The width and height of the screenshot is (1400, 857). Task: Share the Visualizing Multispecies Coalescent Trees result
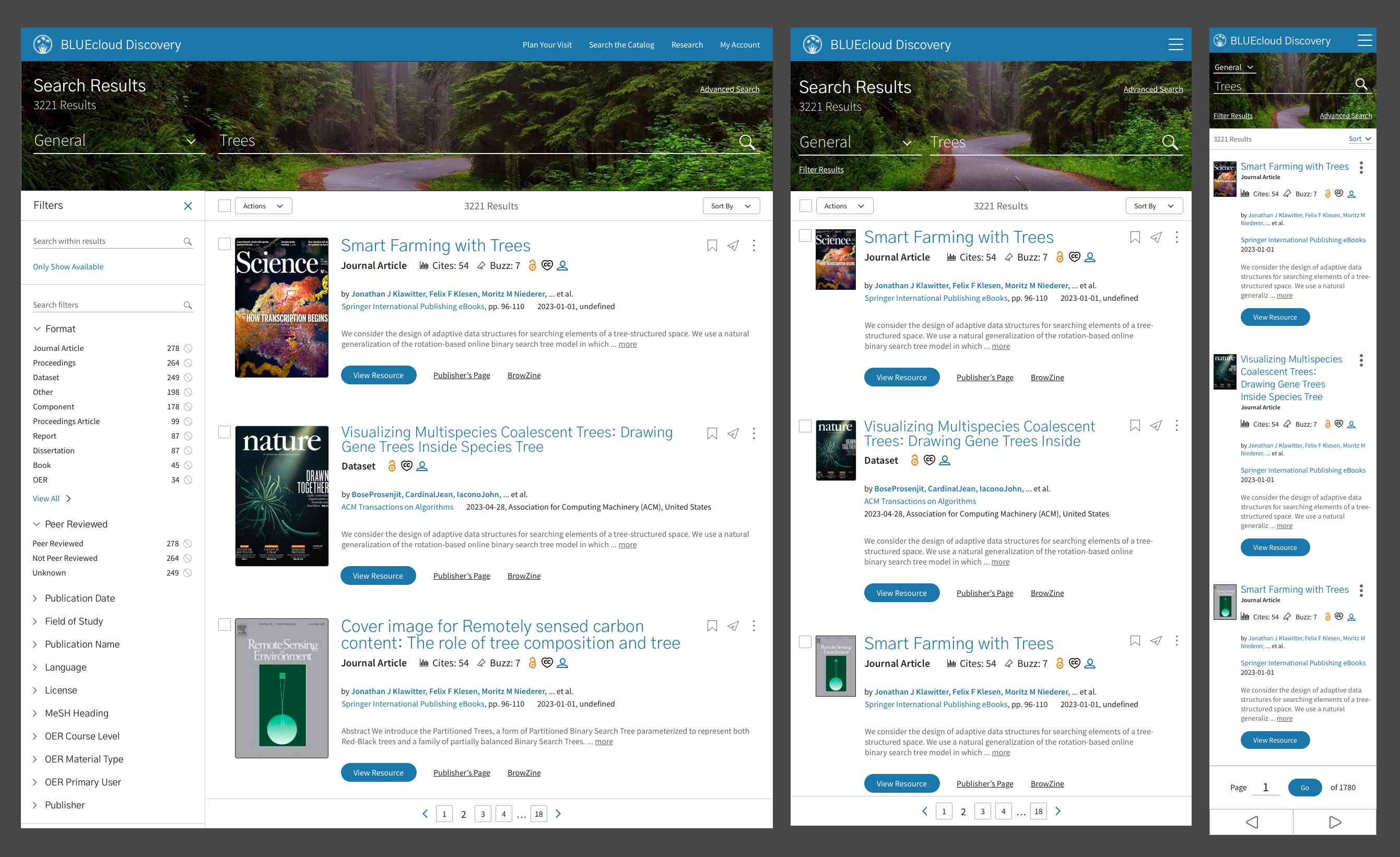click(x=733, y=433)
